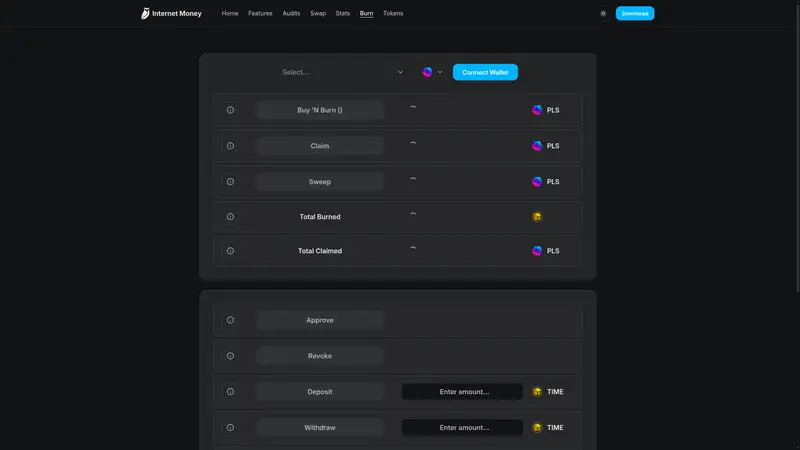
Task: Click the Internet Money logo
Action: [171, 13]
